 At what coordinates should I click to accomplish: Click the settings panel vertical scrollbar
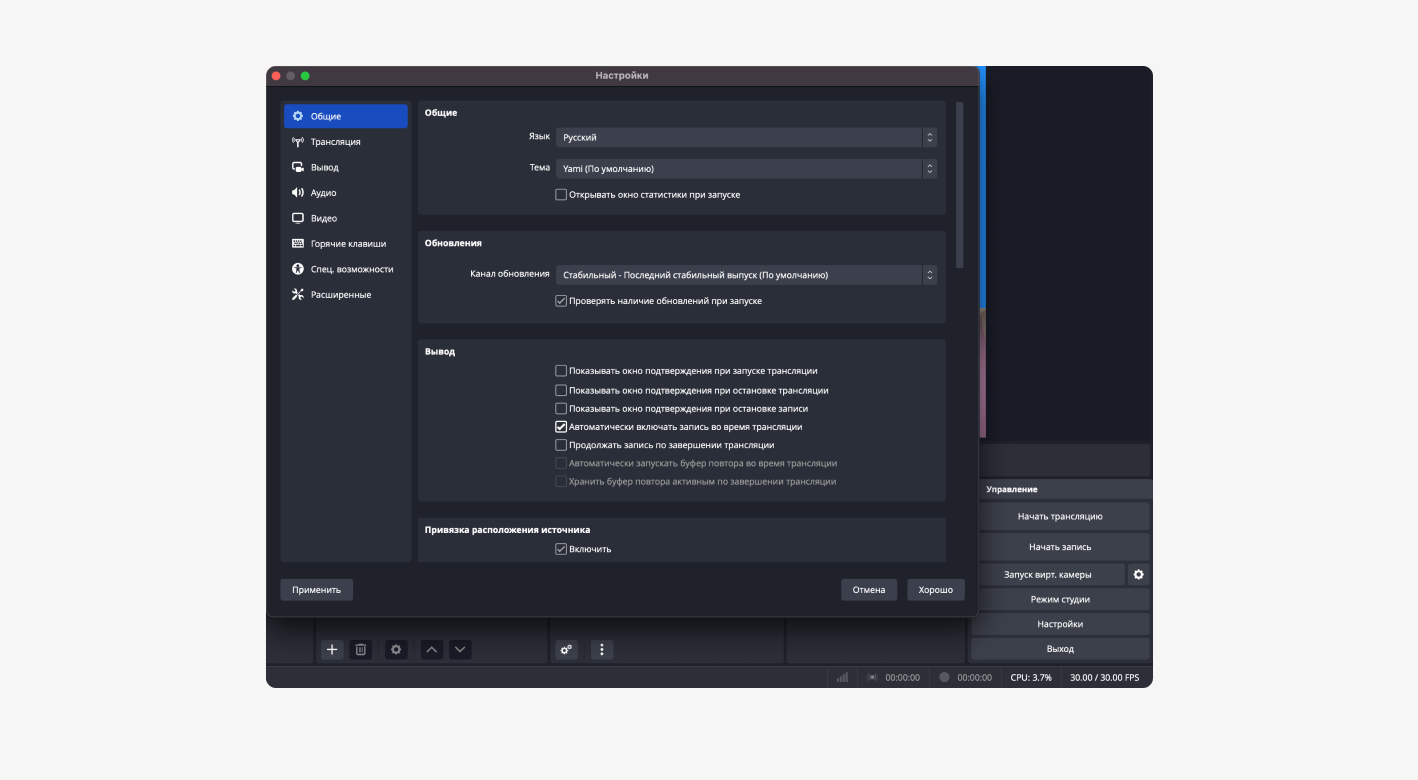pos(960,185)
